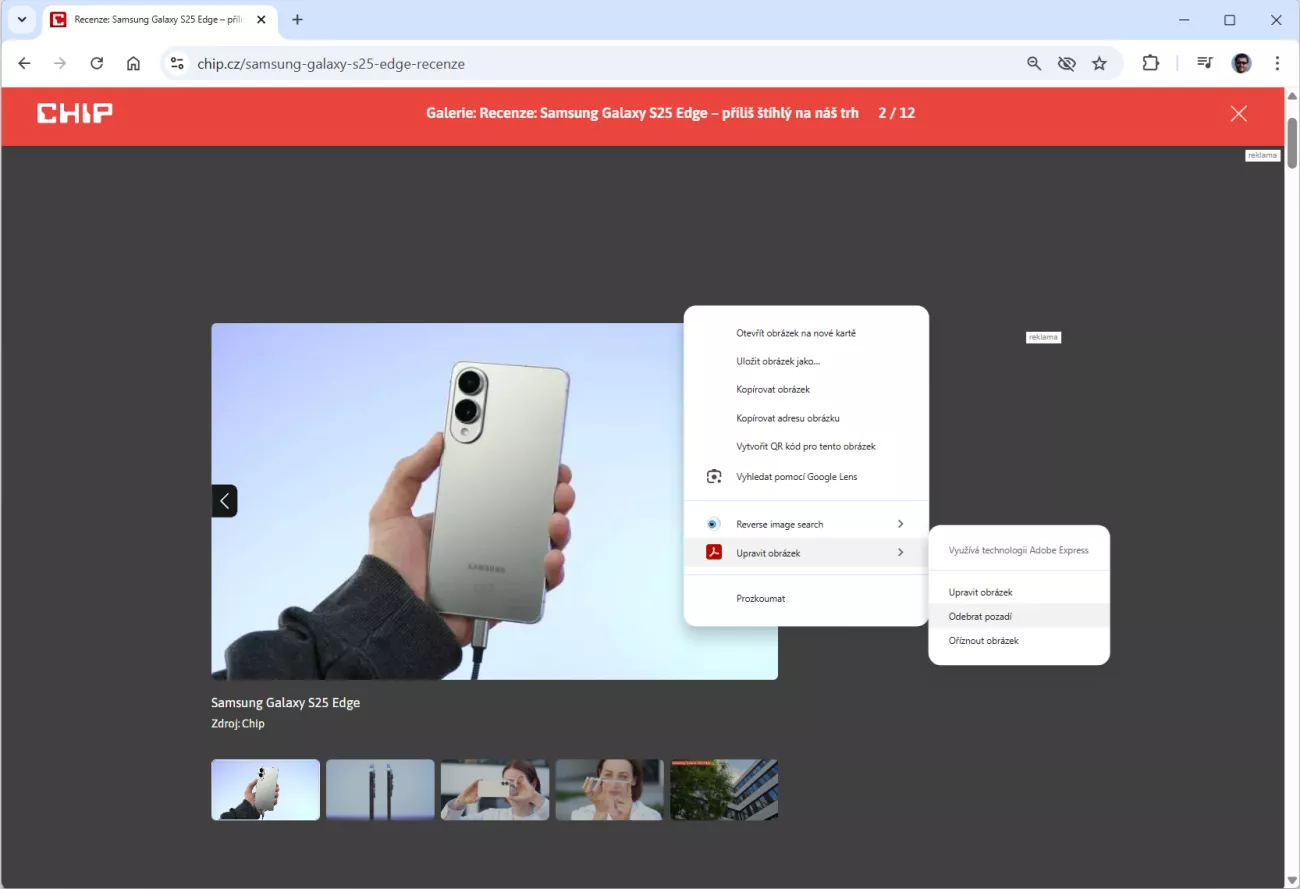
Task: Open the Extensions puzzle icon
Action: 1150,63
